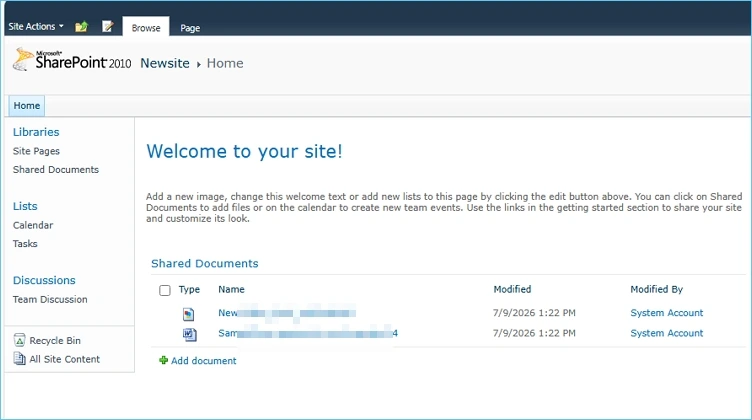The width and height of the screenshot is (752, 420).
Task: Click the Navigate Up folder icon
Action: click(x=82, y=26)
